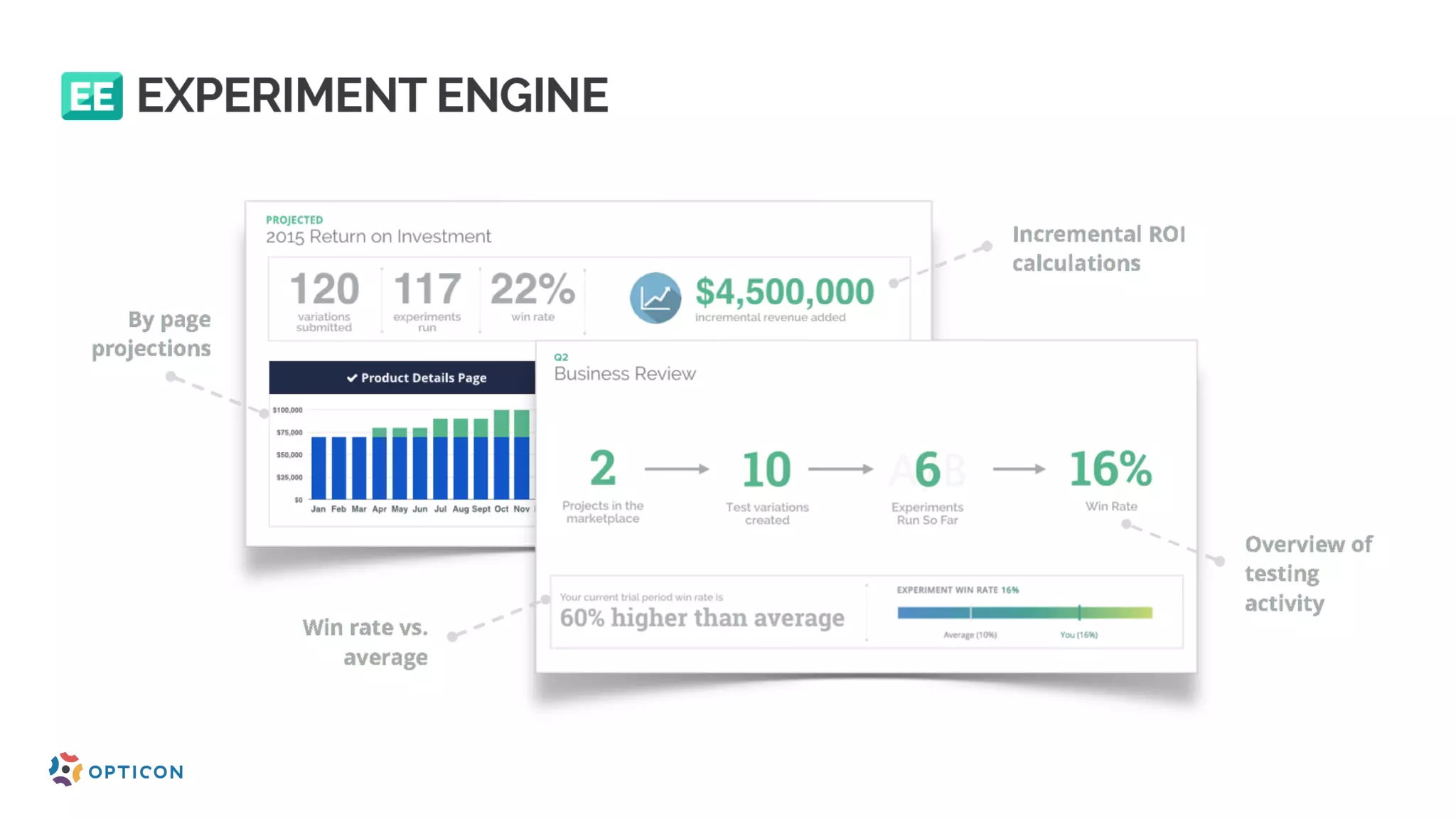
Task: Click the You (16%) marker label
Action: point(1078,635)
